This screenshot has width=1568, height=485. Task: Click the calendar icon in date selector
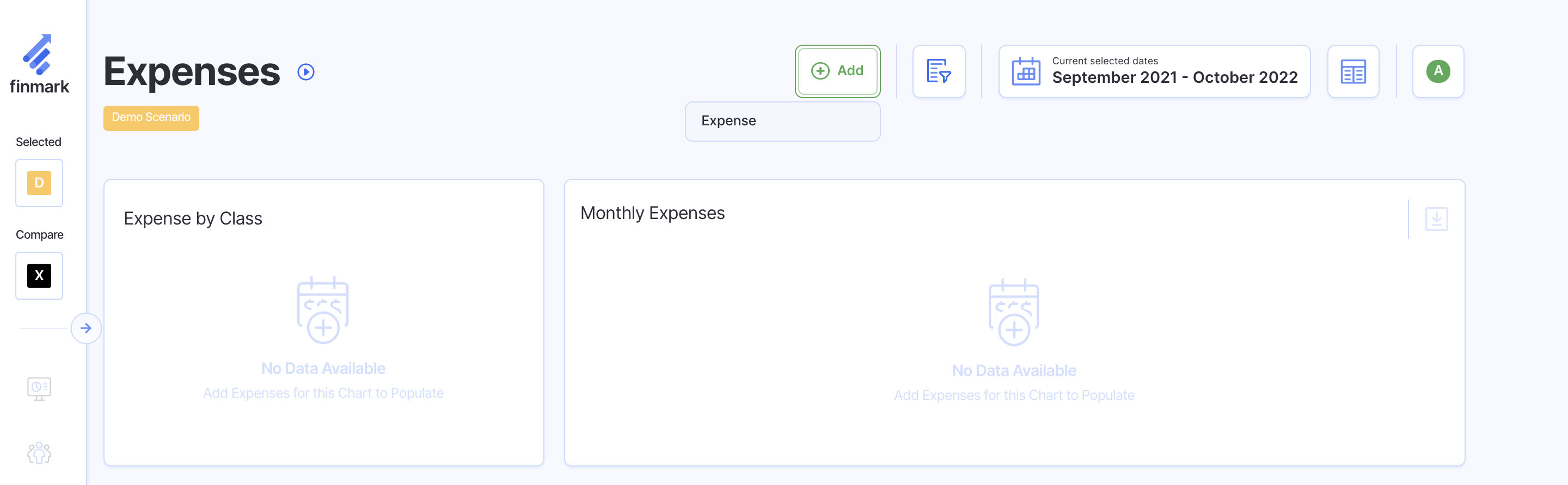click(1026, 71)
